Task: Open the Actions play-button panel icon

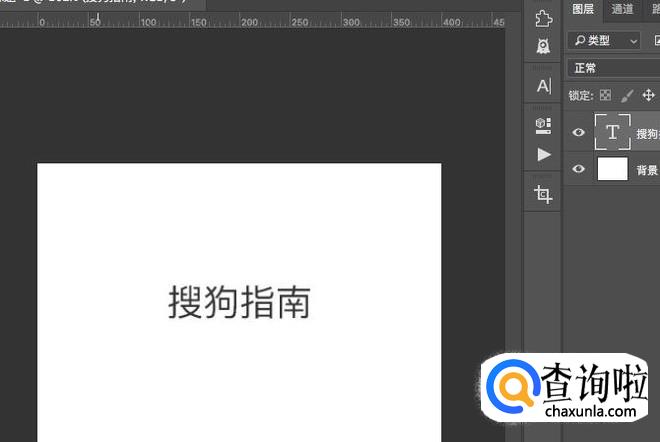Action: 544,154
